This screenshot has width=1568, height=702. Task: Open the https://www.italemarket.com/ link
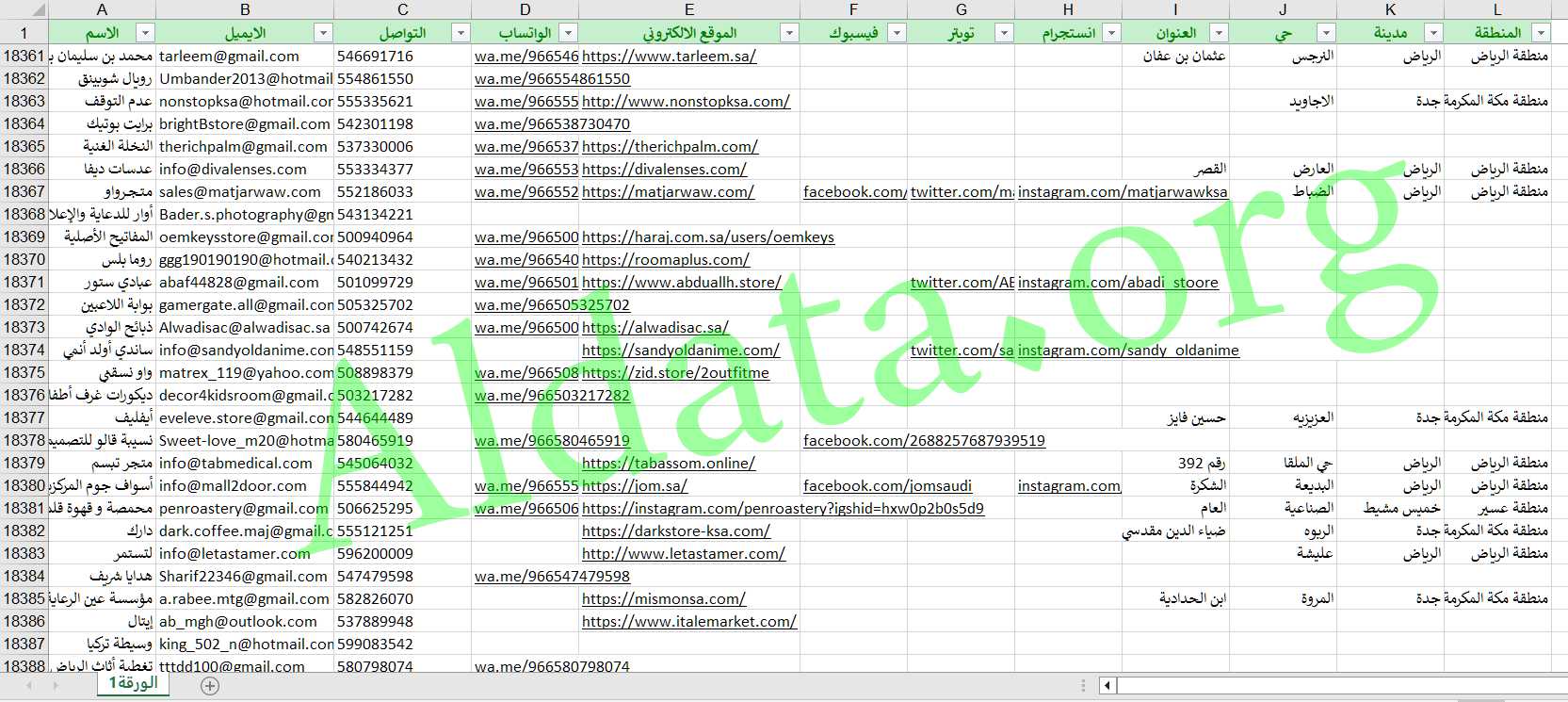[x=689, y=622]
